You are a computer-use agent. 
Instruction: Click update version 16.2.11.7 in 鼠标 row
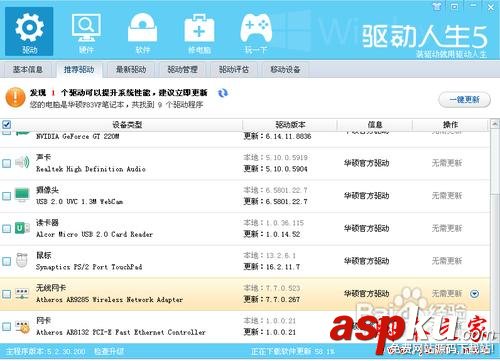coord(272,267)
